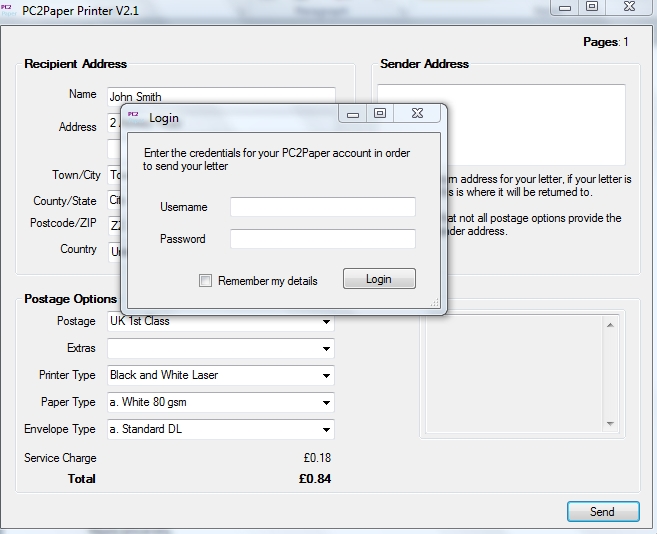Click the Country label

[78, 249]
